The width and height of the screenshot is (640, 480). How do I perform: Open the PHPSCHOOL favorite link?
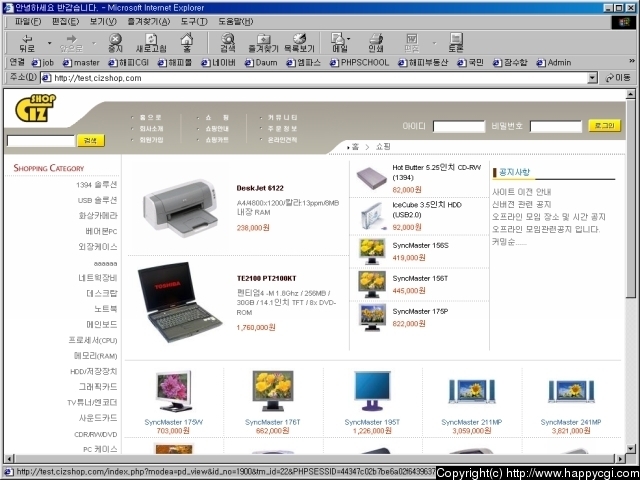359,62
